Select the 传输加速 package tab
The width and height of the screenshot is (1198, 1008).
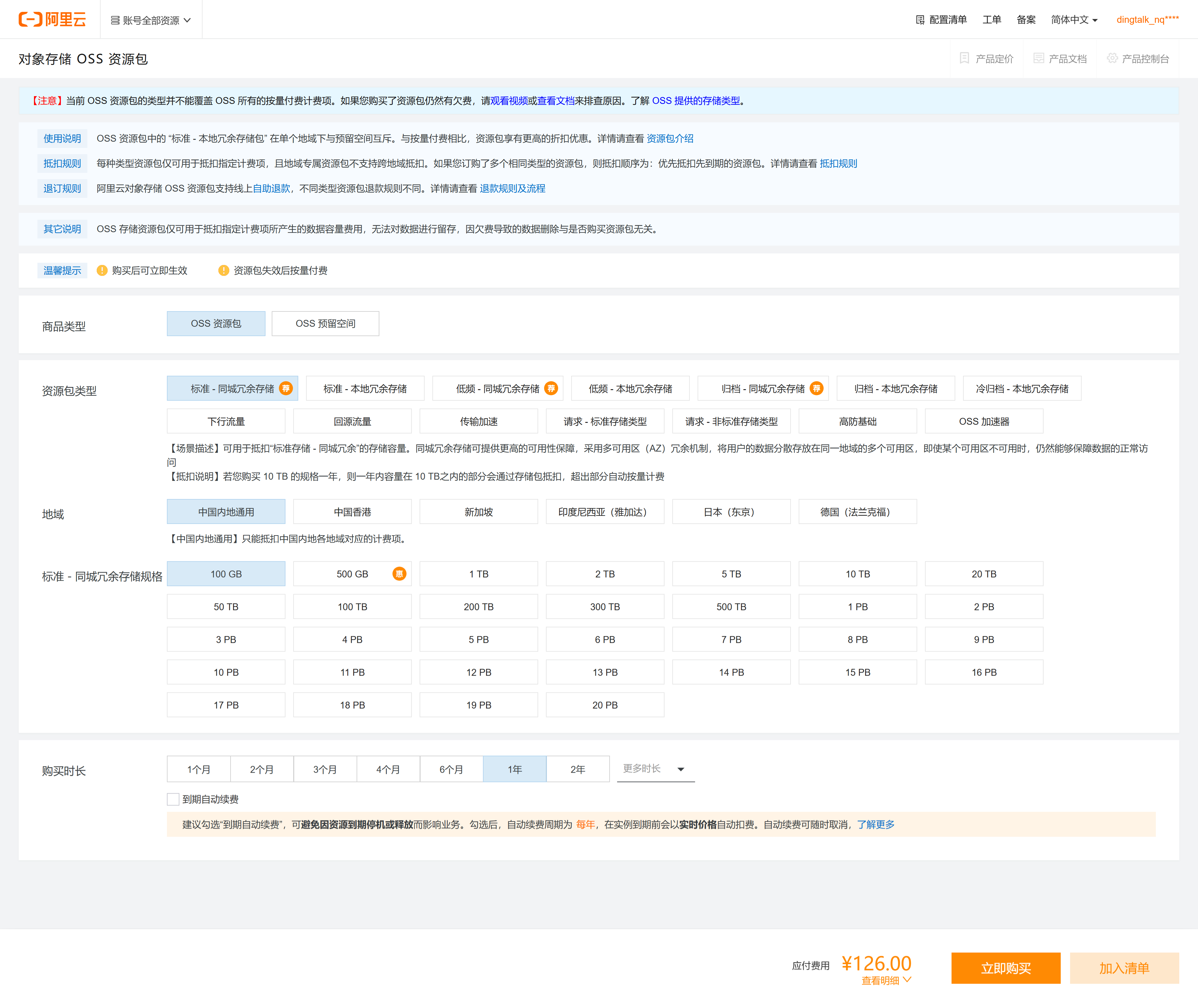click(x=479, y=422)
